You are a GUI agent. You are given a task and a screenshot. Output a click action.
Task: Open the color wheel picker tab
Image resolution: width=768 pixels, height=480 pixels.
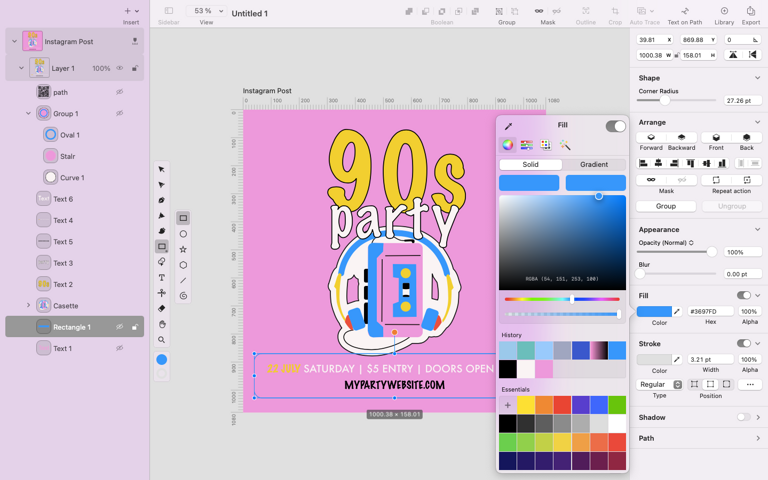click(508, 145)
